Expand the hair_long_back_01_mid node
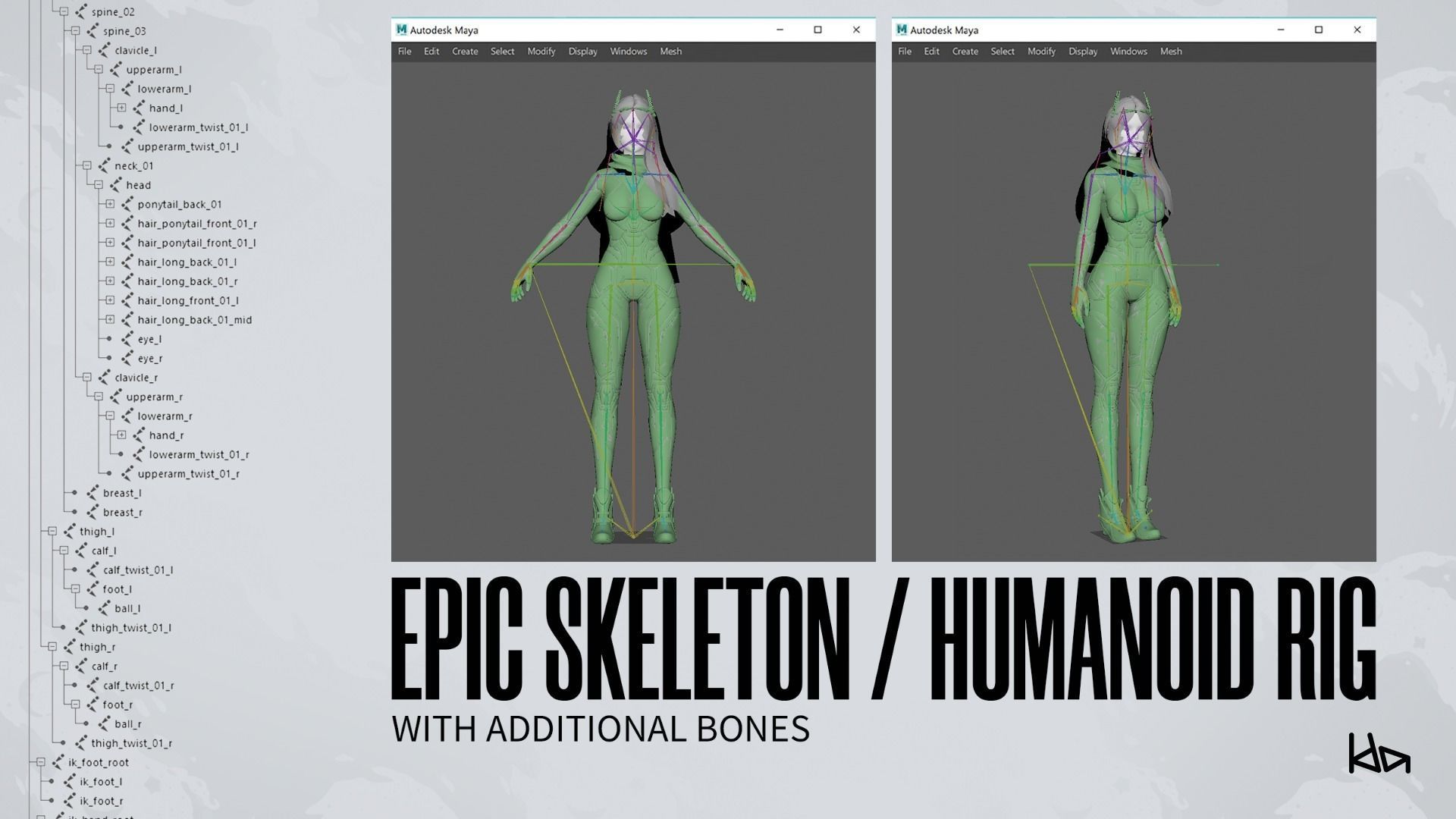The height and width of the screenshot is (819, 1456). pyautogui.click(x=110, y=319)
